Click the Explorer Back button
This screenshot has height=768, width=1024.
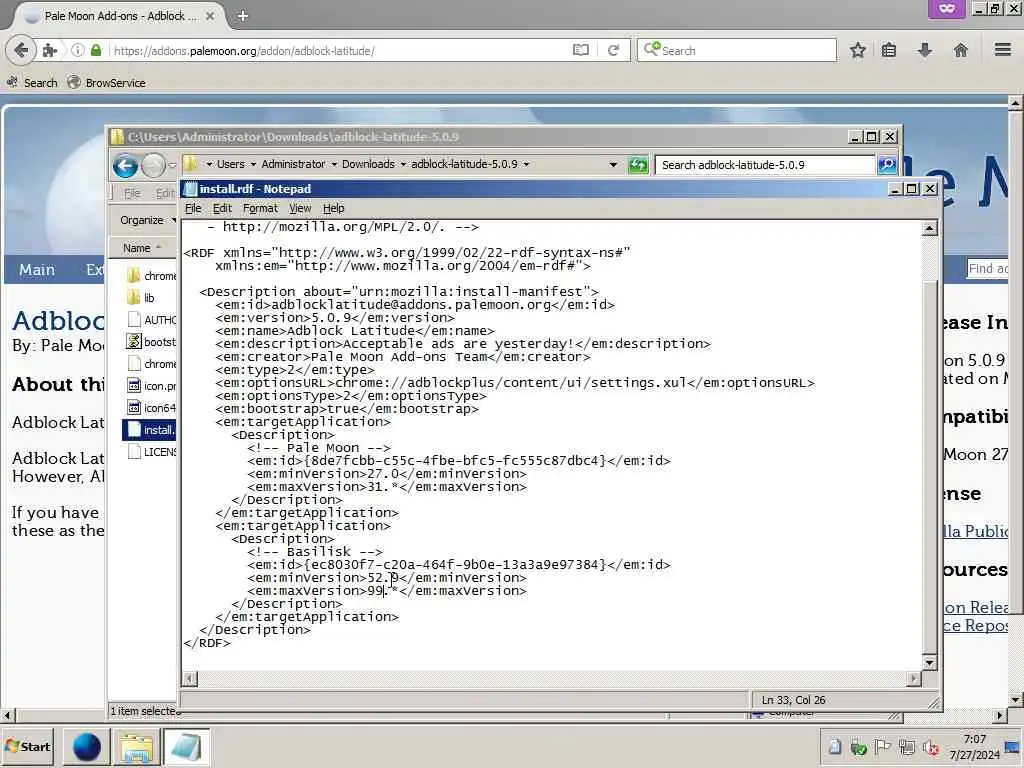[x=125, y=165]
